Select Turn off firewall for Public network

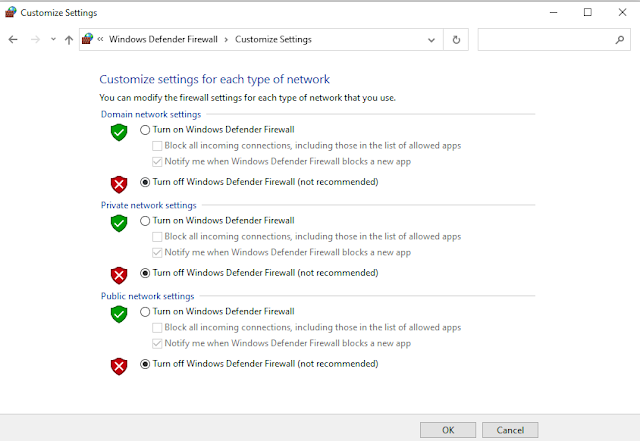[145, 364]
